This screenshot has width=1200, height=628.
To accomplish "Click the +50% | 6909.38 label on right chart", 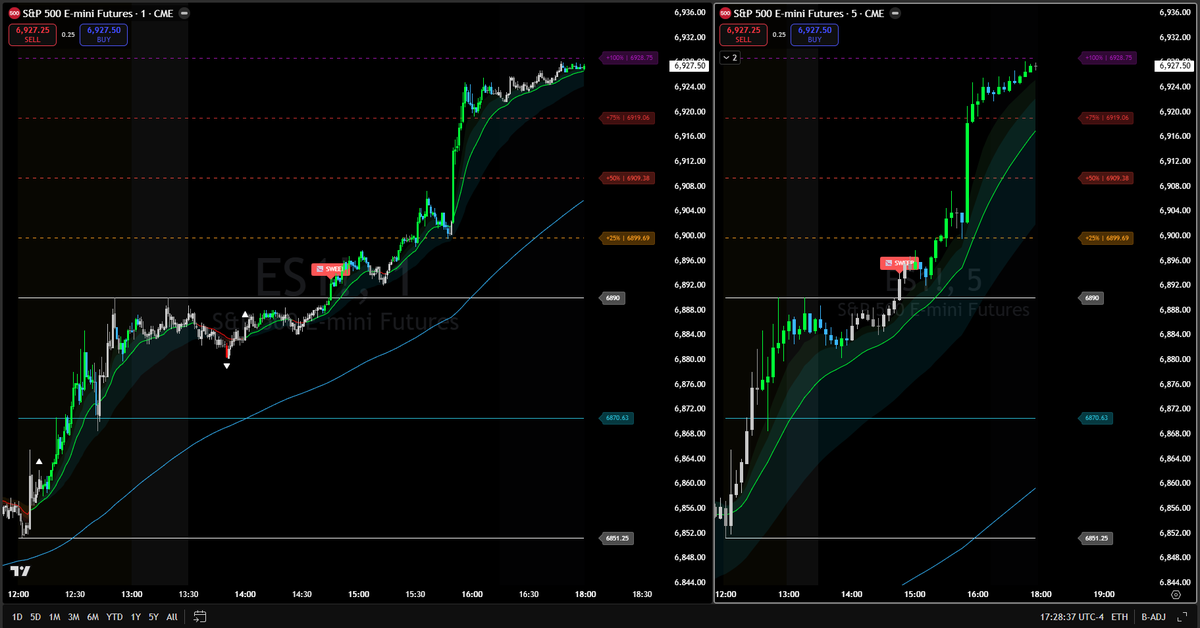I will pos(1107,178).
